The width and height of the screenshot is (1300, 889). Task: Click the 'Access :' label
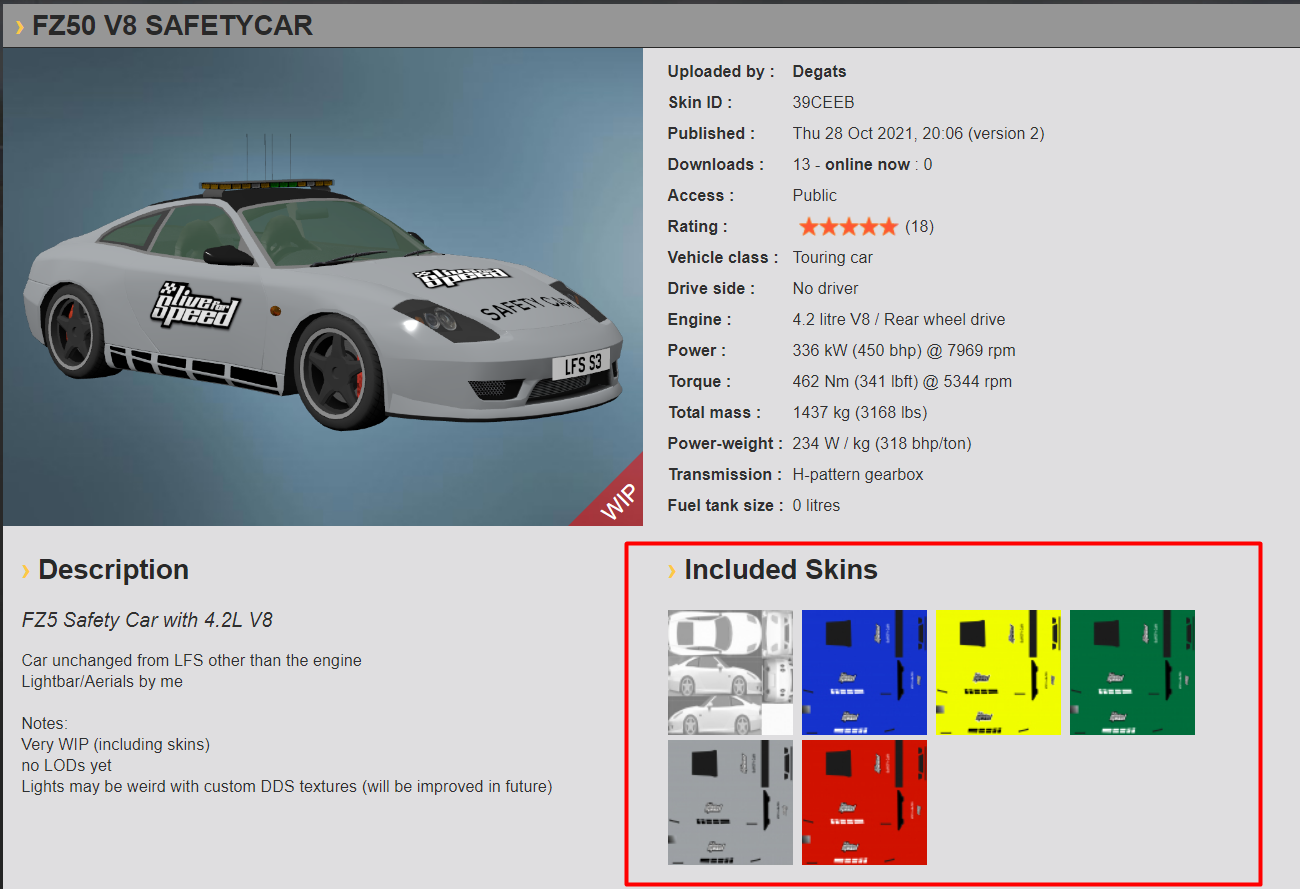[701, 196]
